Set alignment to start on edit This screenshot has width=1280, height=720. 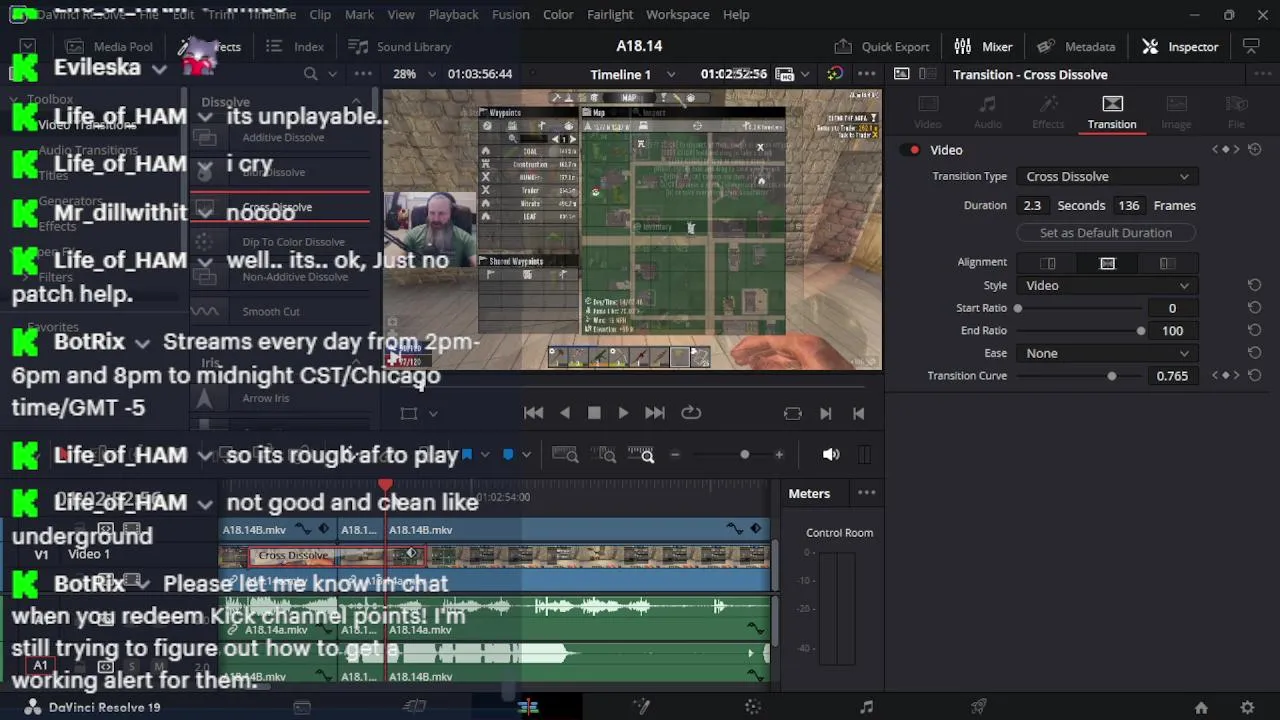point(1166,263)
